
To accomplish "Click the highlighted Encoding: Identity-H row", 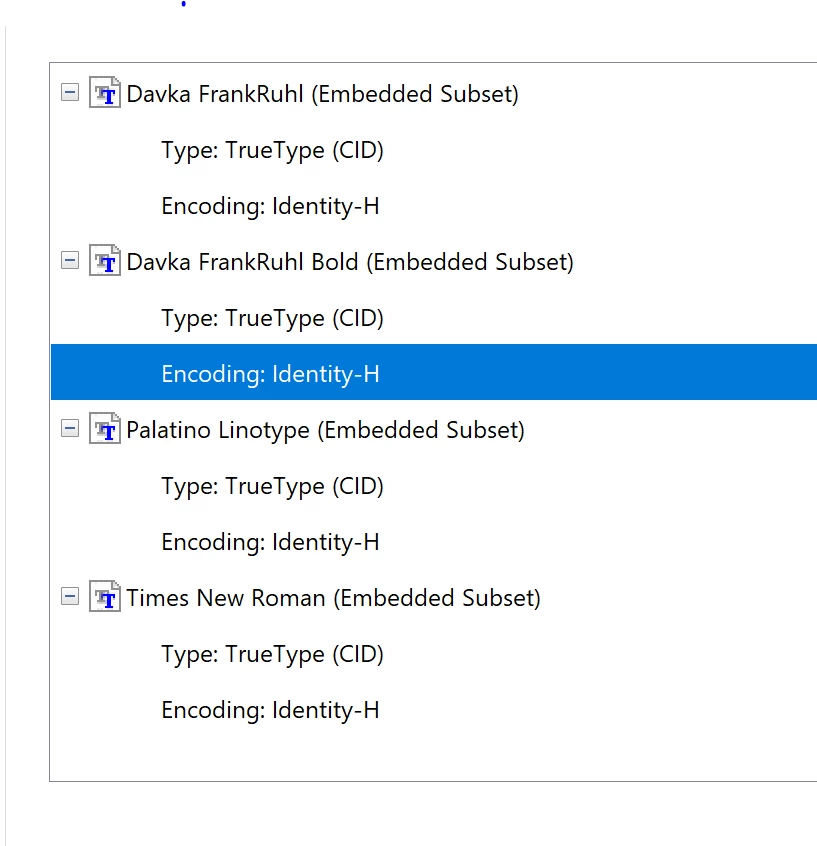I will [x=270, y=374].
